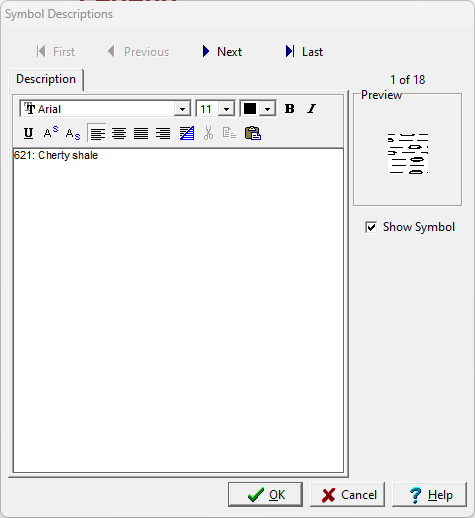Click the blue striped fill icon

(187, 133)
